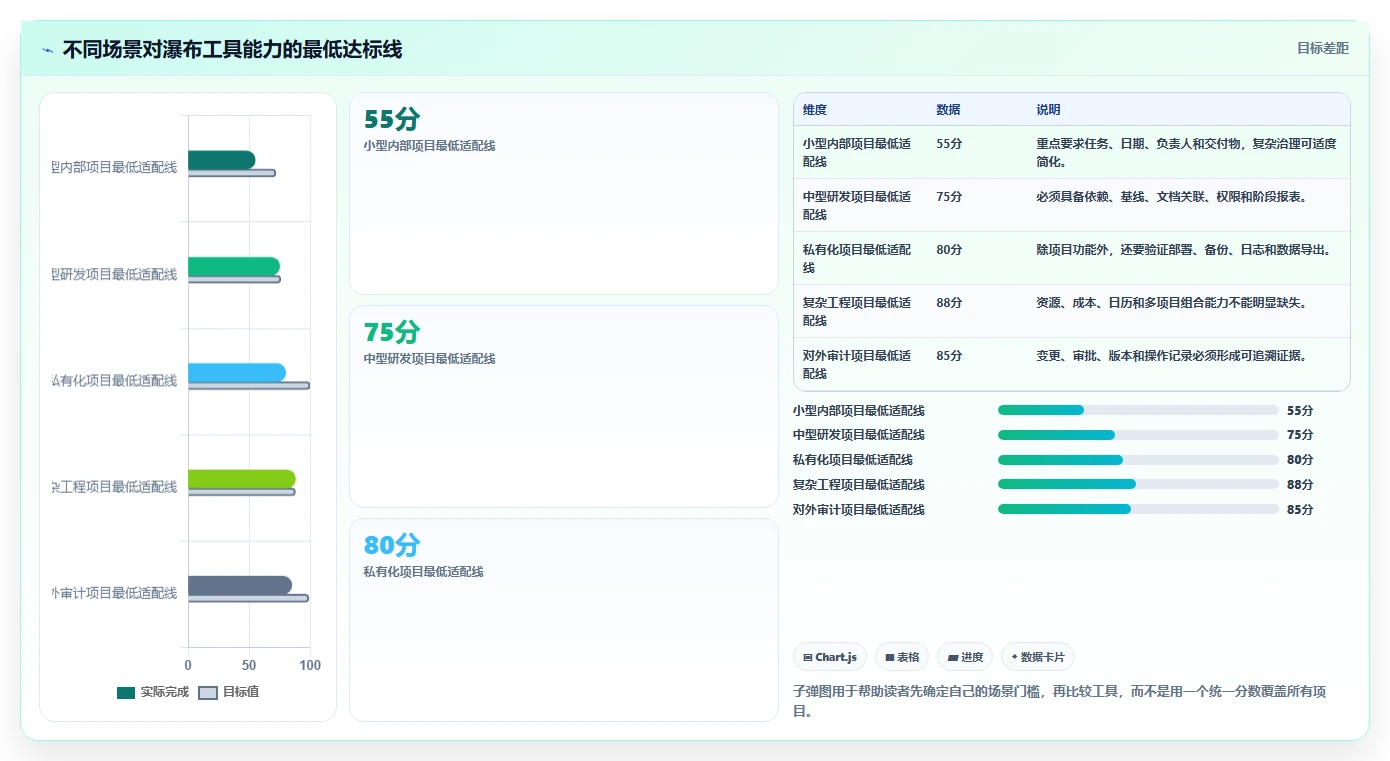Click the 85分 cell in the table
Screen dimensions: 1390x761
949,356
